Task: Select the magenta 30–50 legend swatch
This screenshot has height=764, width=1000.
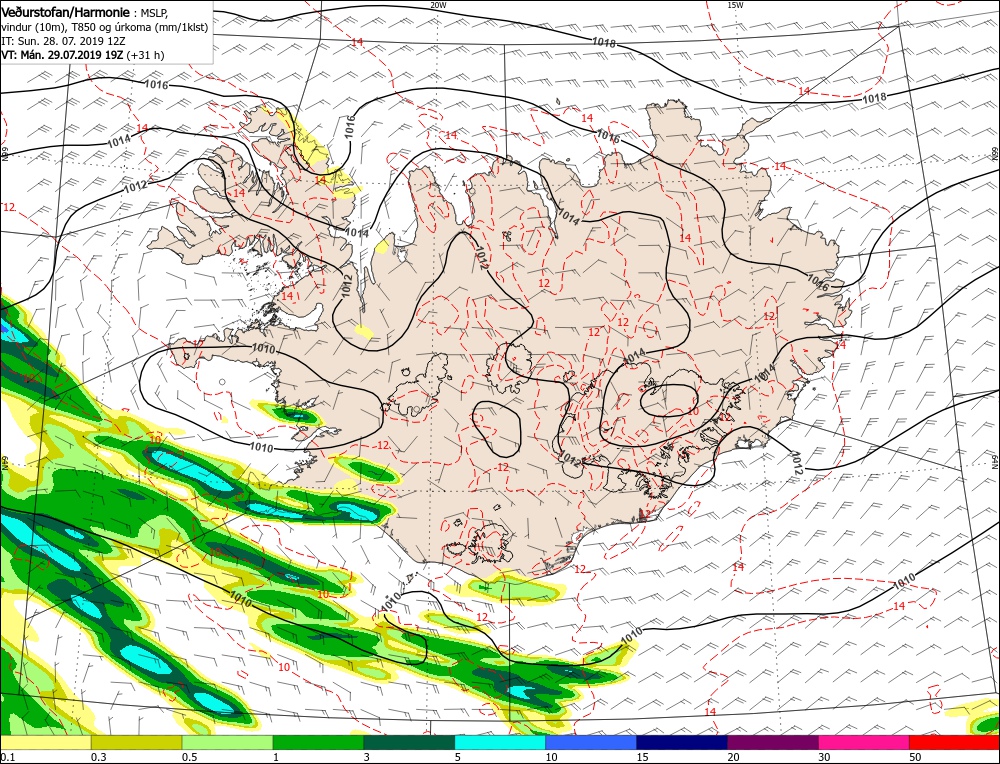Action: coord(864,742)
